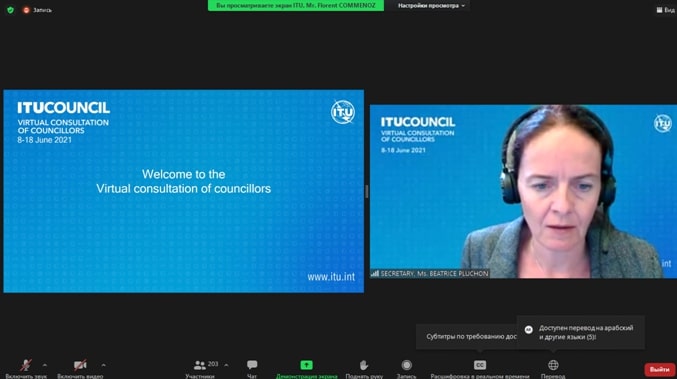Click the Arabic interpretation available notification

pos(581,332)
